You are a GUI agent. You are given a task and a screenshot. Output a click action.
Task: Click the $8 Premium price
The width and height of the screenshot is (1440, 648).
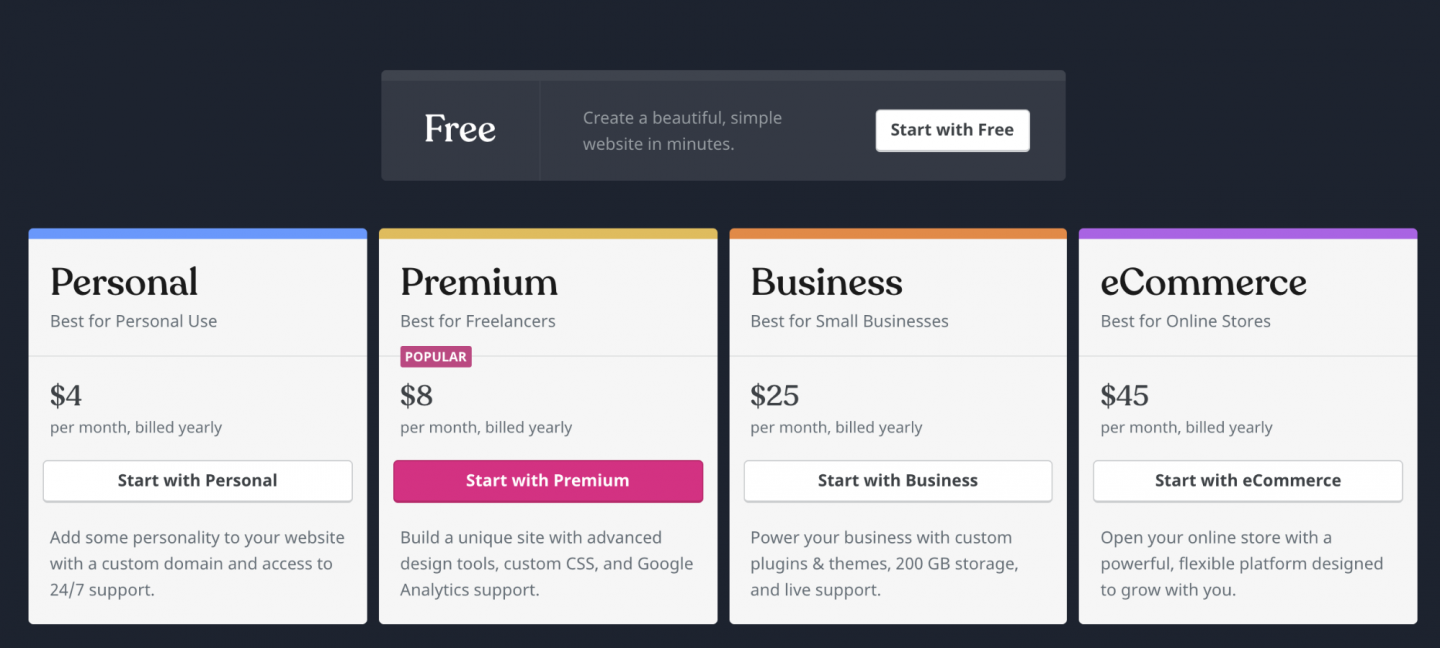point(416,396)
